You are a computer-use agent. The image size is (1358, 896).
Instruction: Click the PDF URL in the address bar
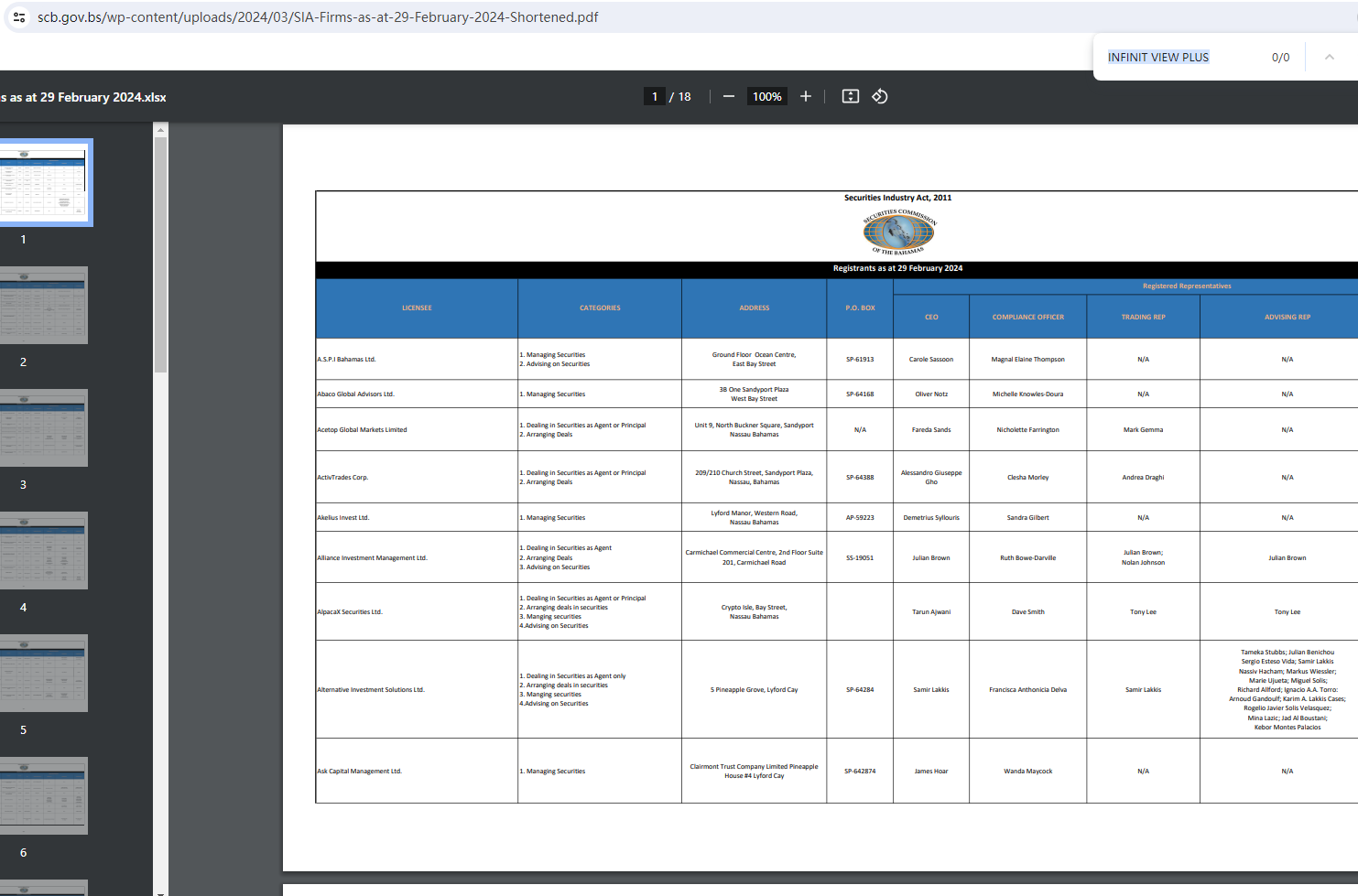click(x=318, y=17)
